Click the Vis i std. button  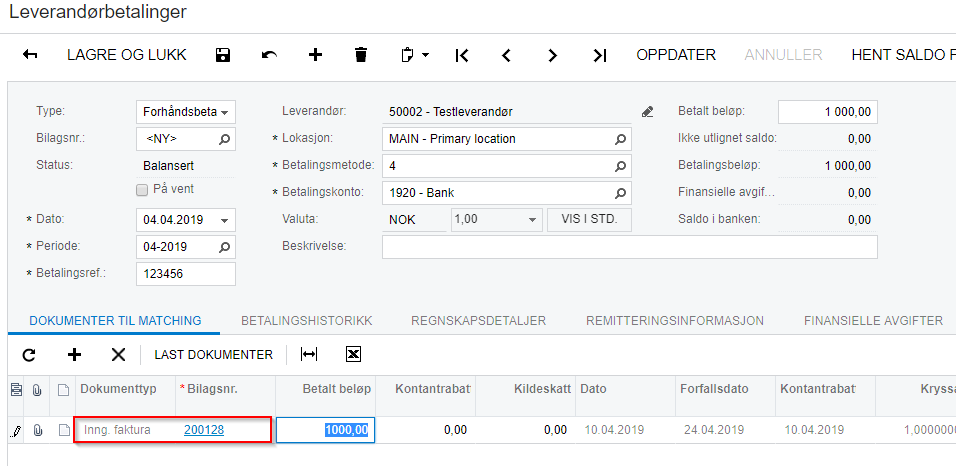[x=589, y=220]
